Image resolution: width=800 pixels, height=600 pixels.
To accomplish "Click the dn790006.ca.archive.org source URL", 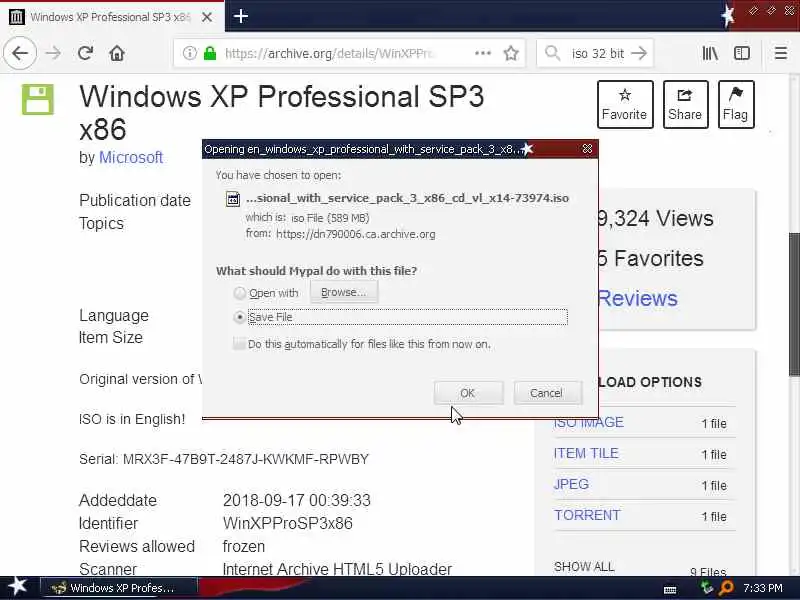I will 356,234.
